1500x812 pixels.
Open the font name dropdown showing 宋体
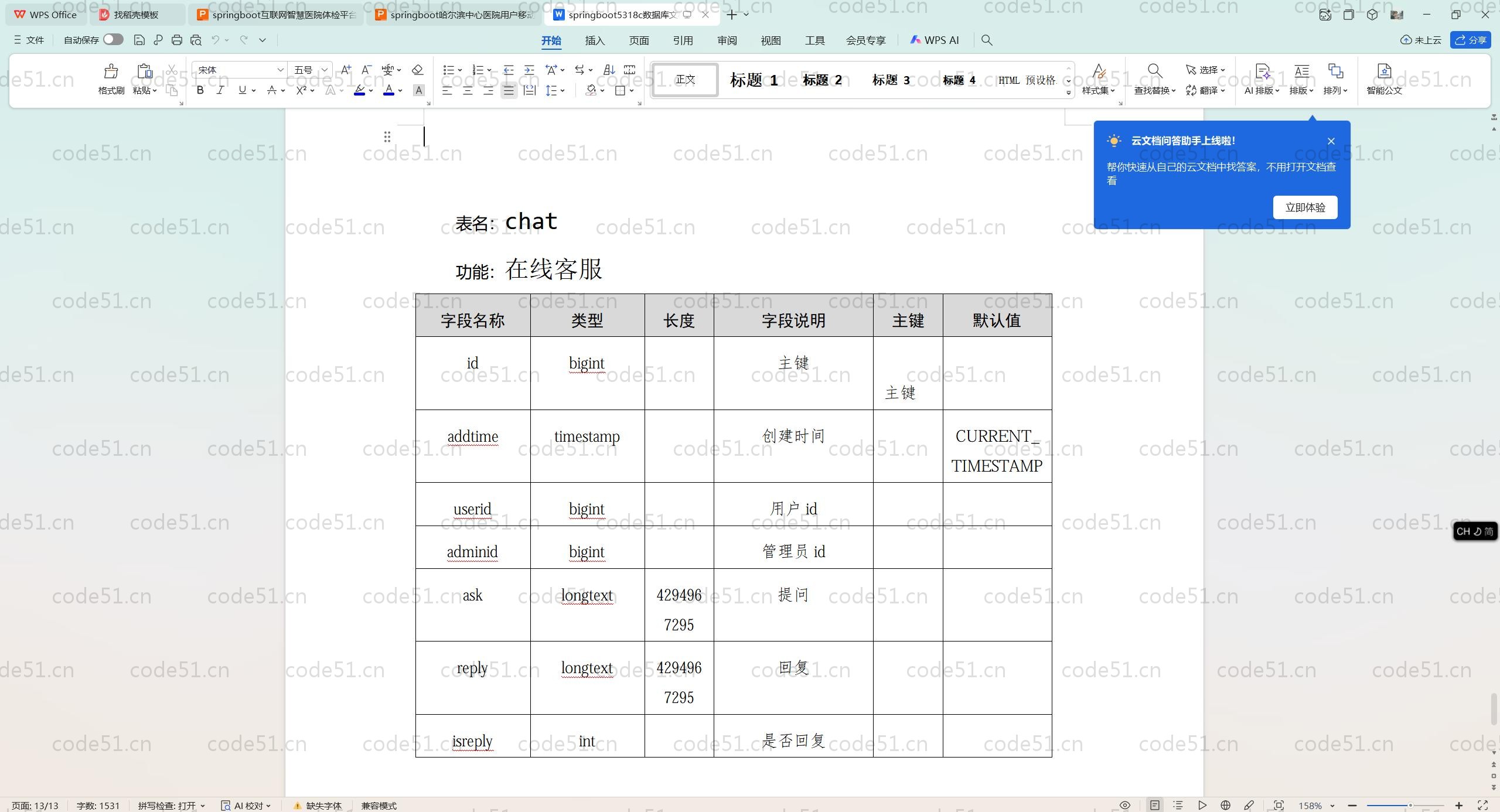(x=280, y=70)
